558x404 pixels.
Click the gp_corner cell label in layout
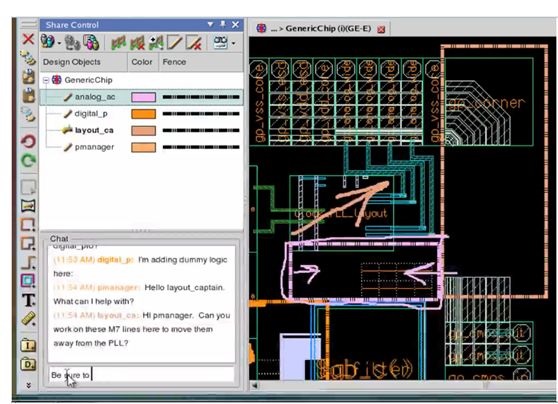pos(486,104)
